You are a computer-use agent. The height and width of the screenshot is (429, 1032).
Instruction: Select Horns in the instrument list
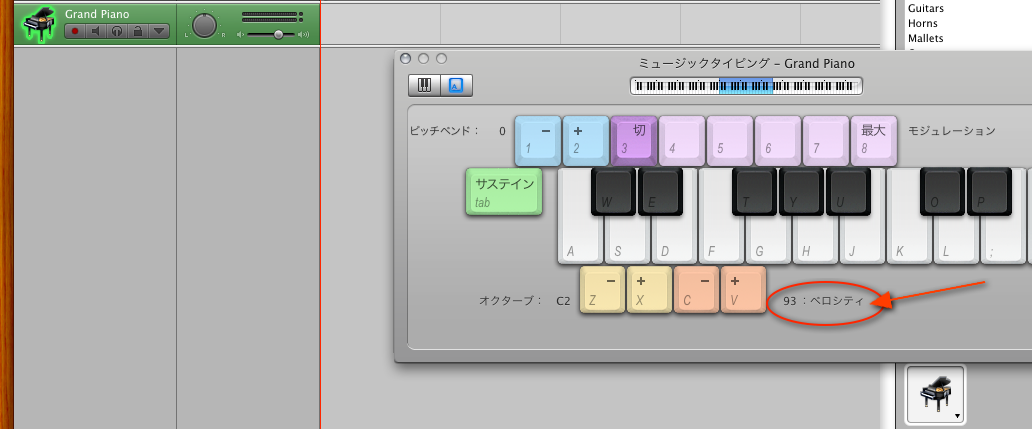[x=923, y=24]
